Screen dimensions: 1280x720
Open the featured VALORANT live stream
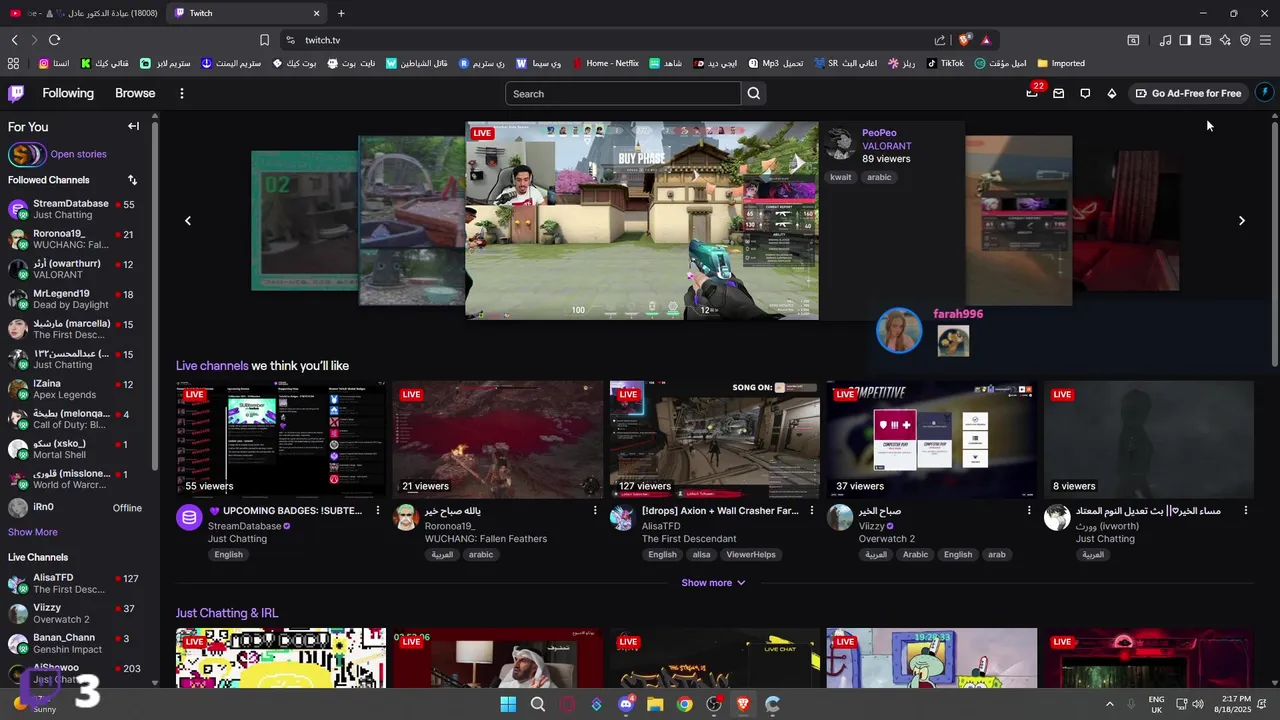click(642, 221)
